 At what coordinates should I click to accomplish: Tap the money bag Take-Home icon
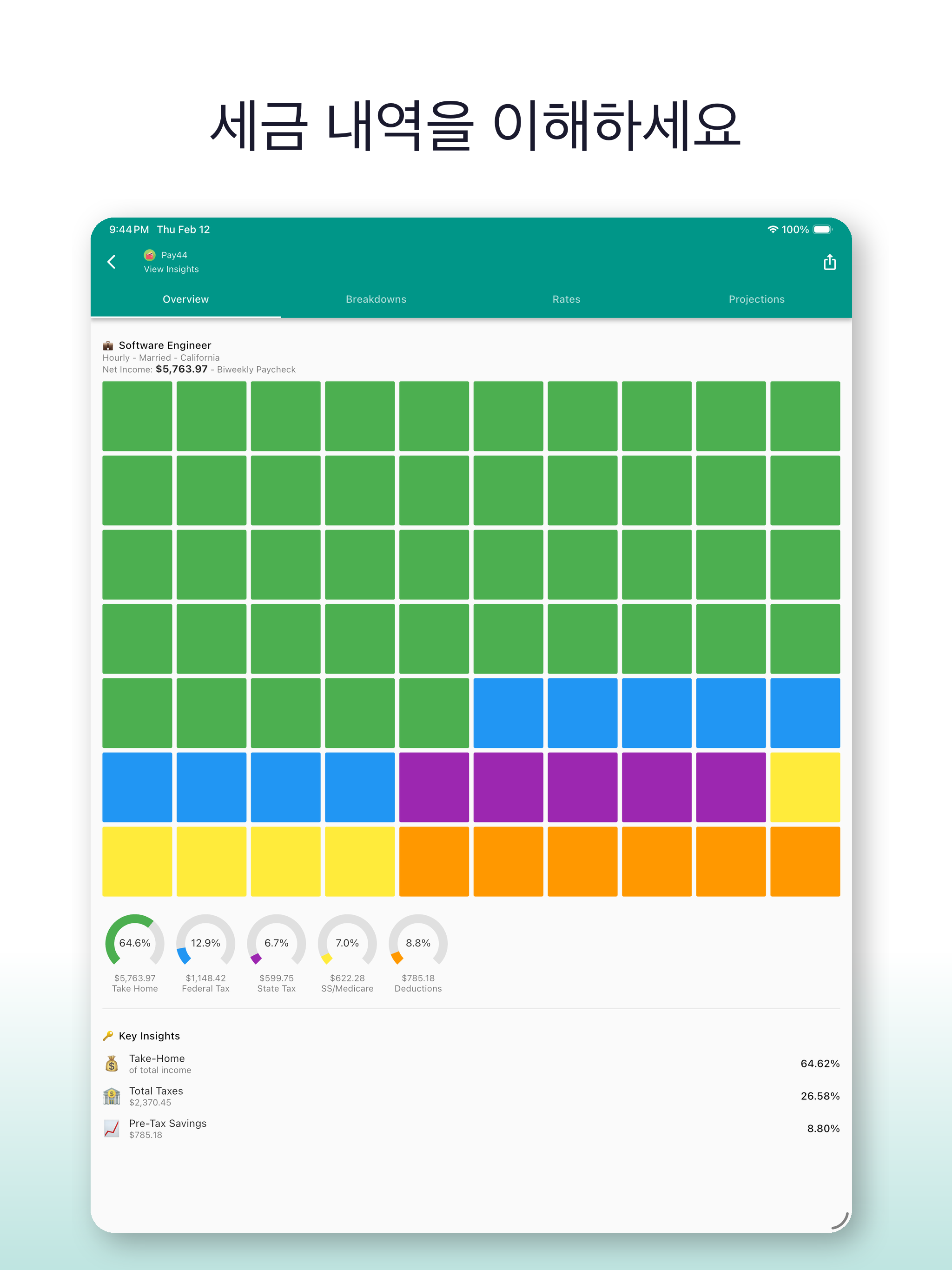click(x=112, y=1064)
